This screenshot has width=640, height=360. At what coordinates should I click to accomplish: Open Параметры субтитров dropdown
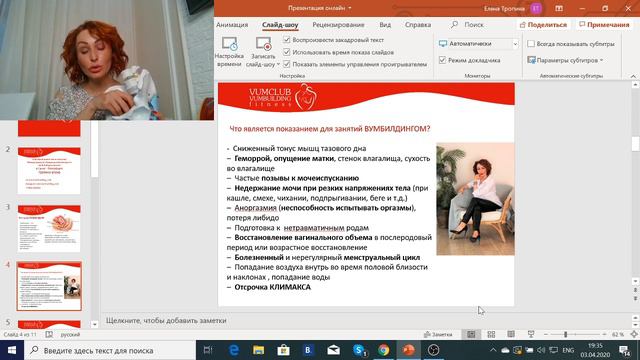point(565,60)
